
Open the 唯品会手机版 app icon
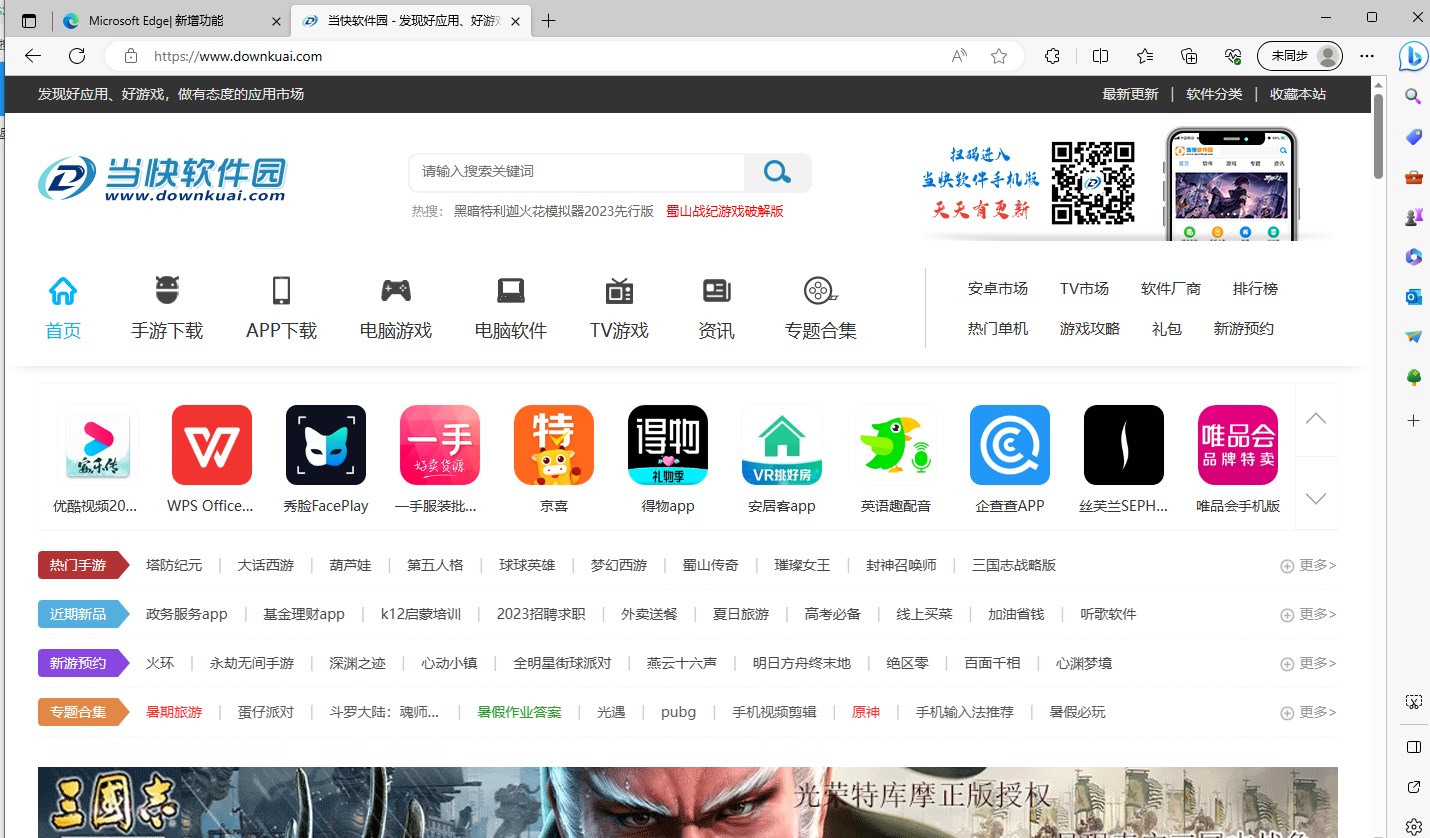coord(1238,445)
